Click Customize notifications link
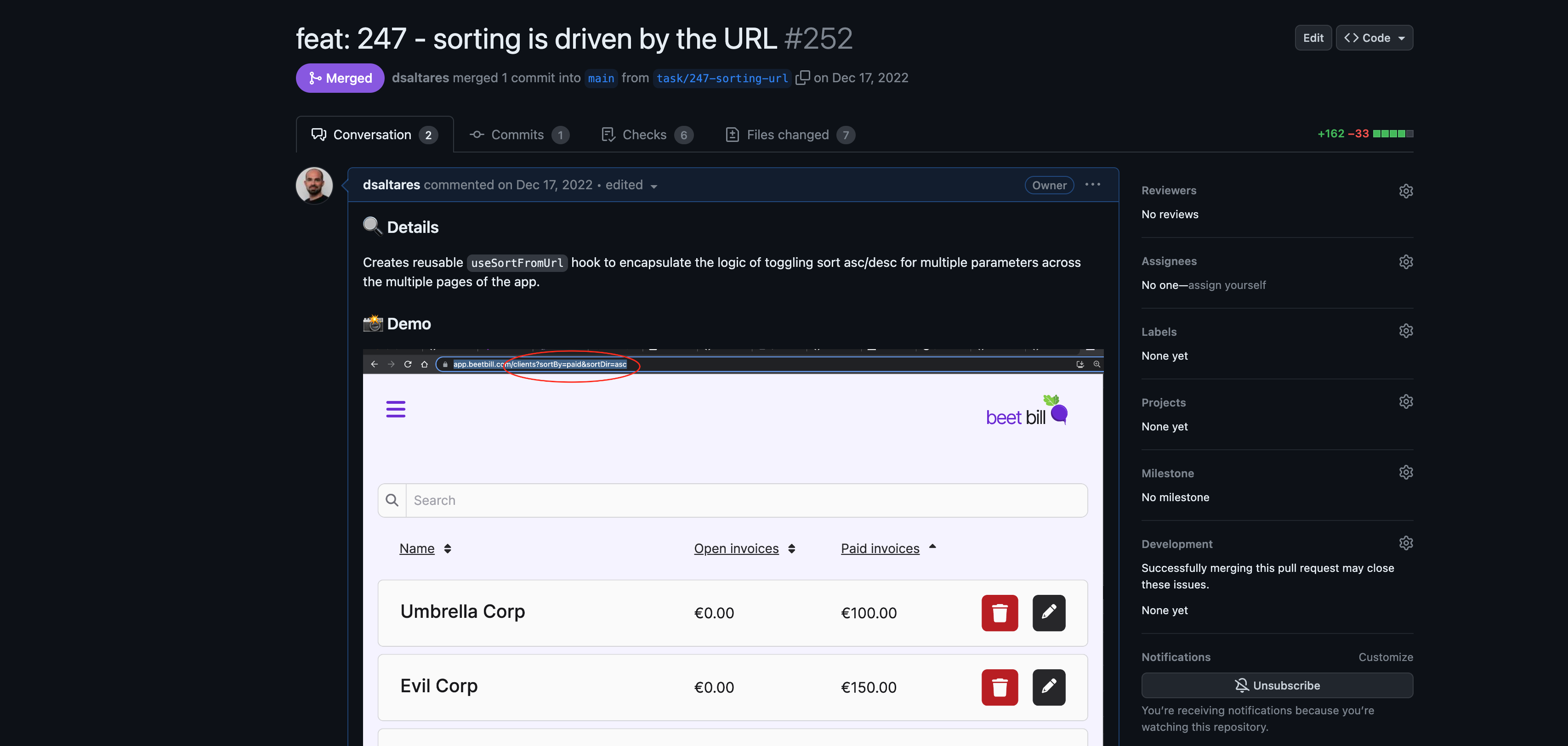The width and height of the screenshot is (1568, 746). tap(1386, 656)
